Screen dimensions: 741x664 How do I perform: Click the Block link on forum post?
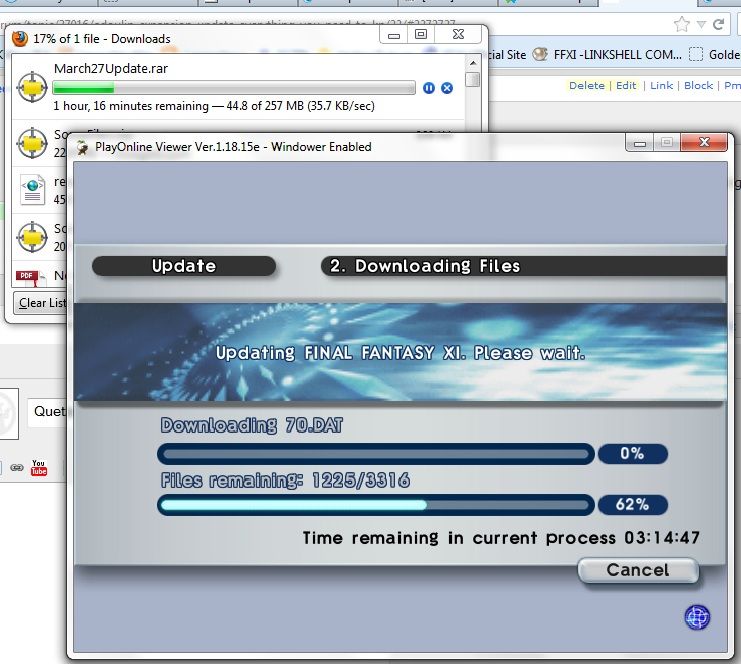pyautogui.click(x=698, y=86)
